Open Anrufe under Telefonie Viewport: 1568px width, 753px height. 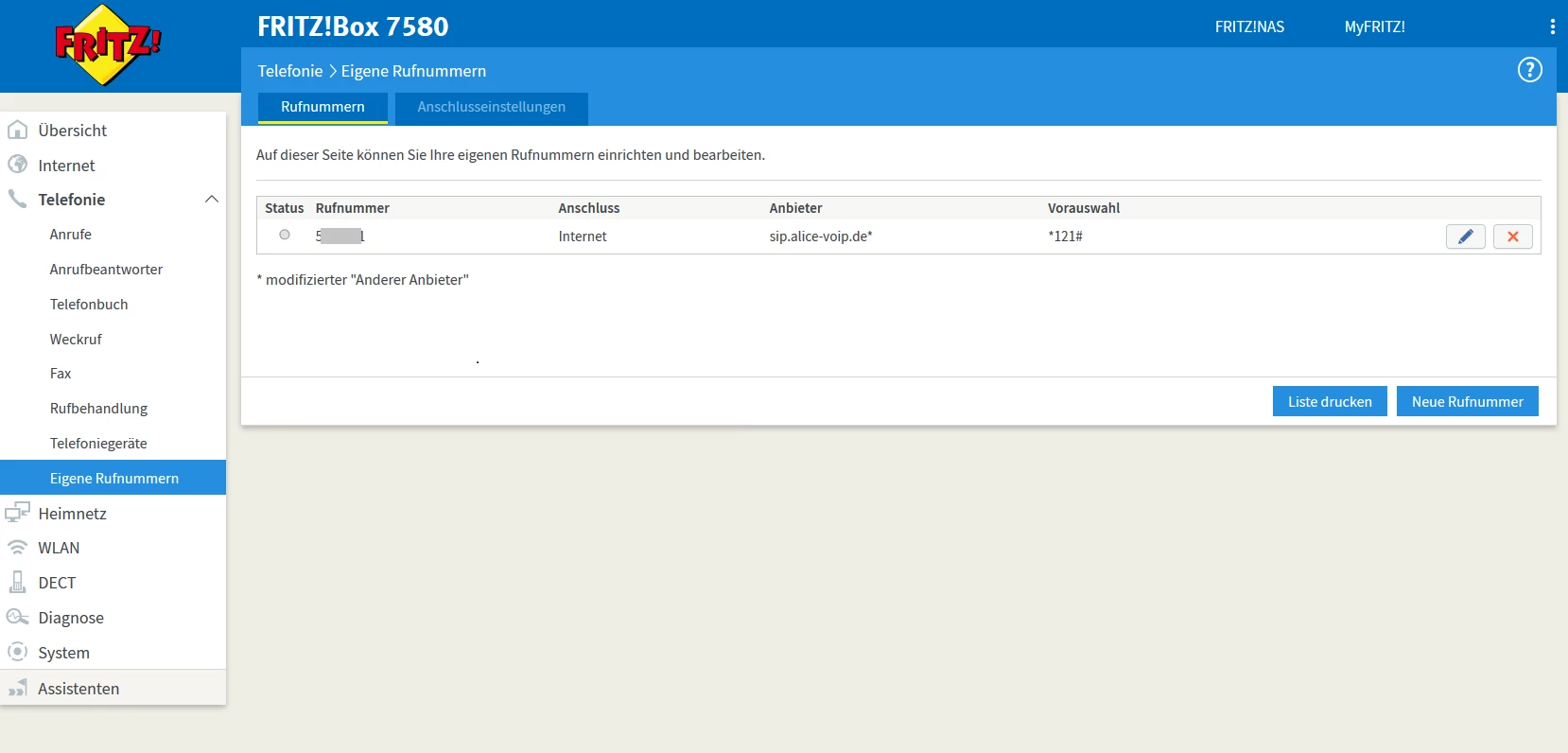[x=71, y=235]
